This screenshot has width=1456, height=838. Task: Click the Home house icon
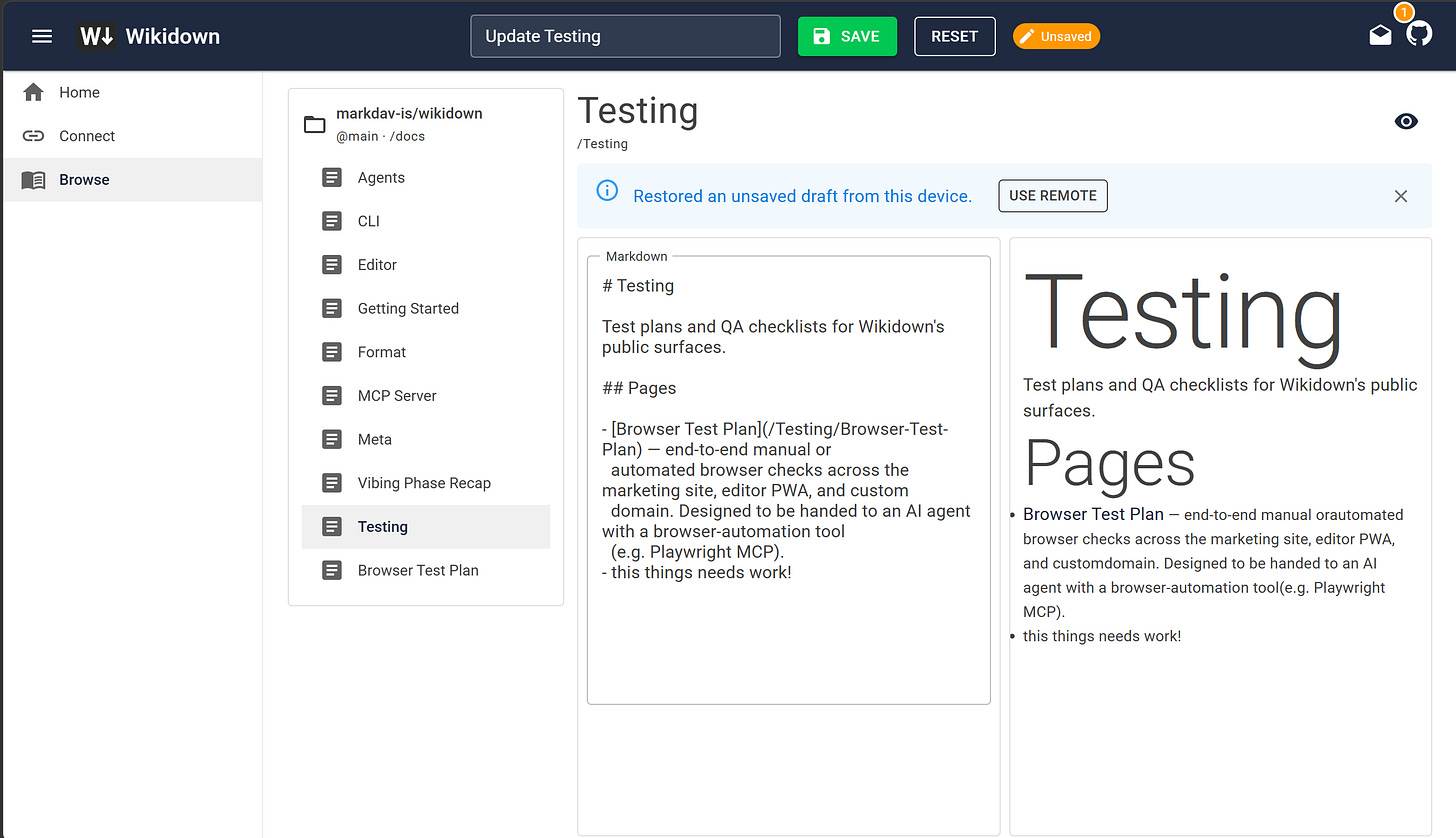[x=33, y=92]
